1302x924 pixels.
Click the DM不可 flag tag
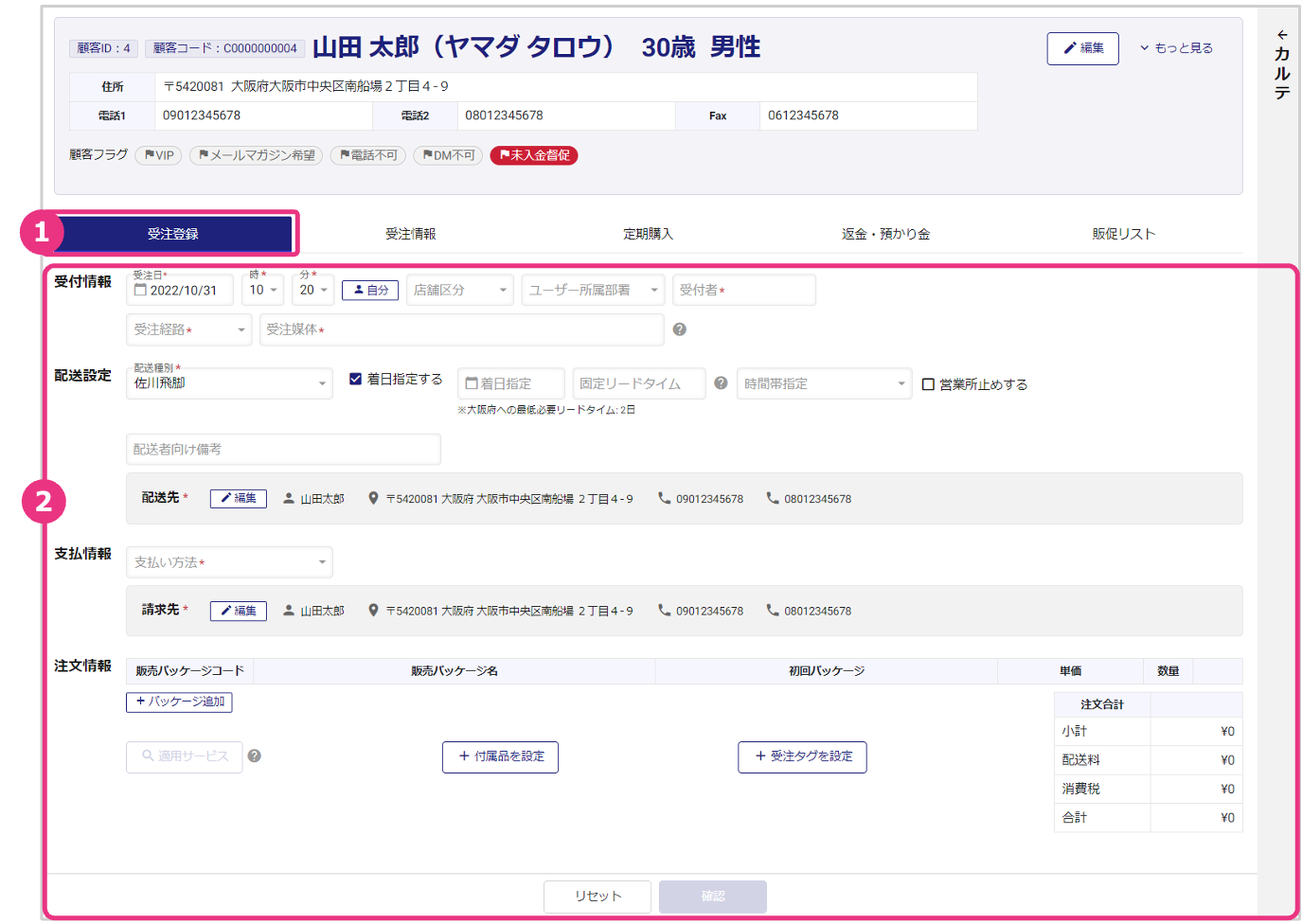[x=449, y=155]
